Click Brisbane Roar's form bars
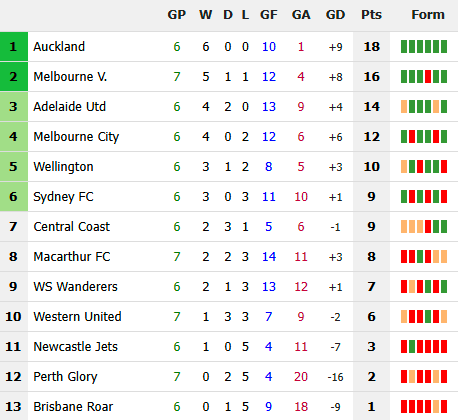The image size is (458, 420). pos(424,407)
